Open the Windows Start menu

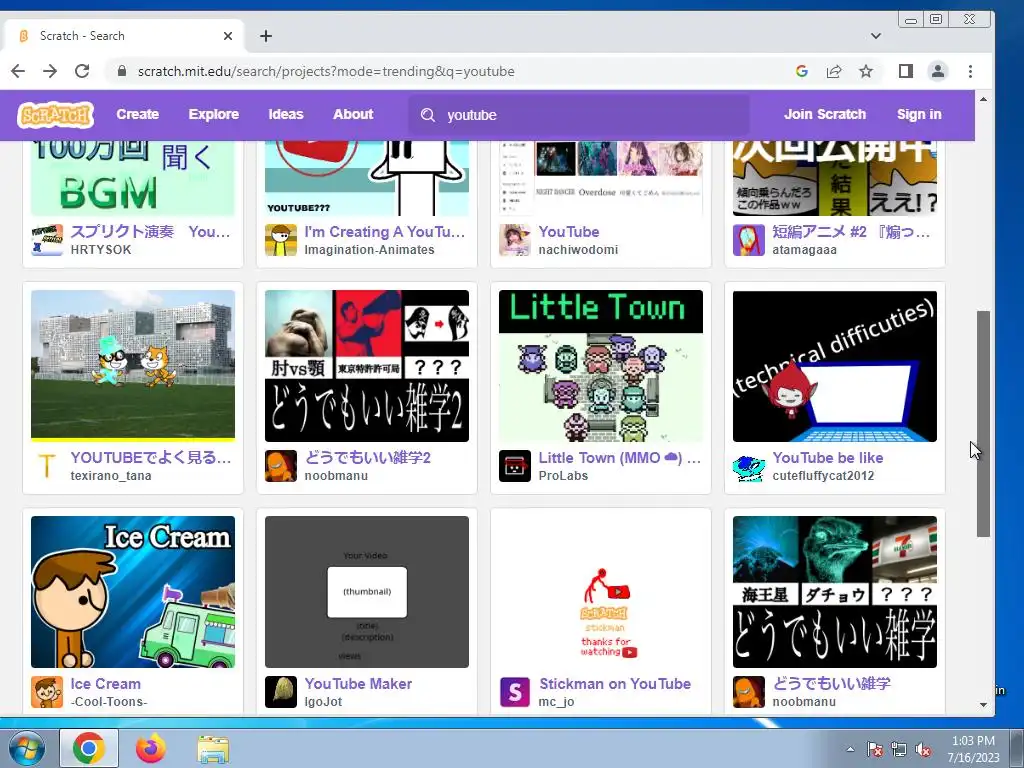(26, 748)
